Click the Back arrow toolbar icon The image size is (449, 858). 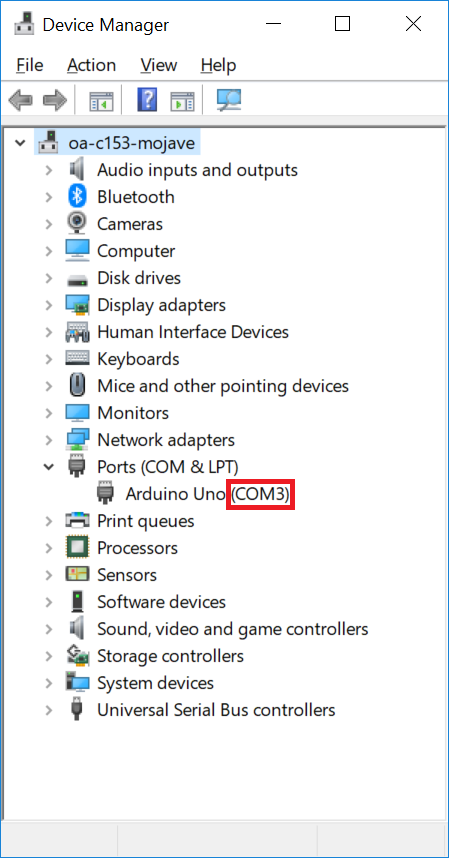21,101
